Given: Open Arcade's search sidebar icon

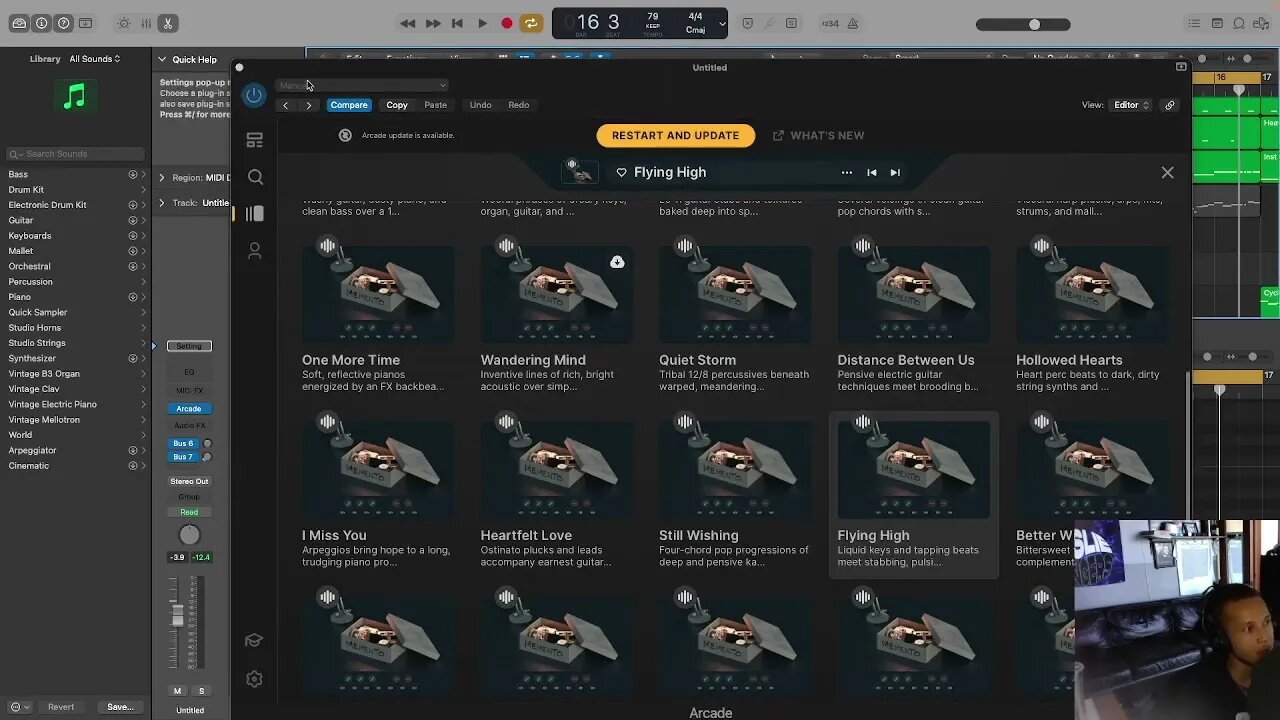Looking at the screenshot, I should pyautogui.click(x=255, y=177).
